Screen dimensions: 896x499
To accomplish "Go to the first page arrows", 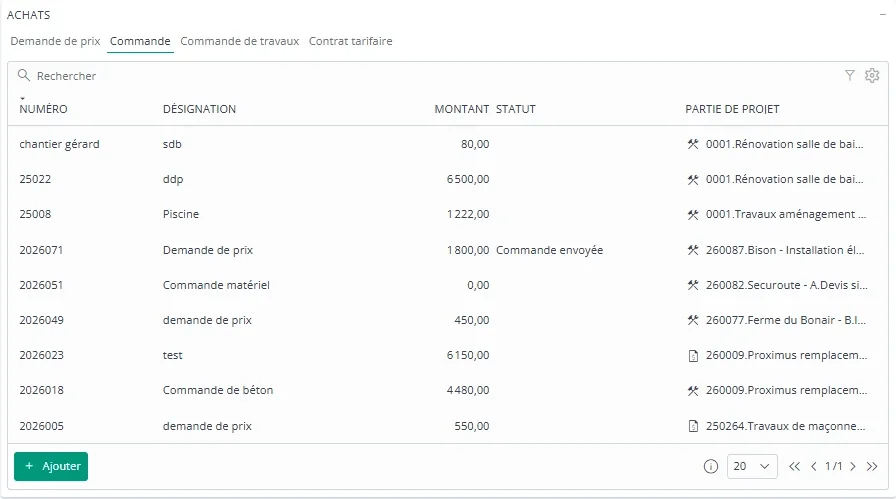I will (x=794, y=466).
